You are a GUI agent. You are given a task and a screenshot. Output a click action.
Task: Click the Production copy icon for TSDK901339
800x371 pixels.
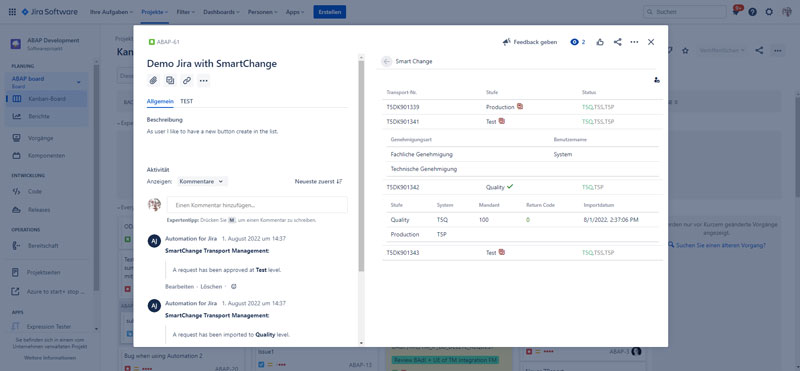click(520, 107)
